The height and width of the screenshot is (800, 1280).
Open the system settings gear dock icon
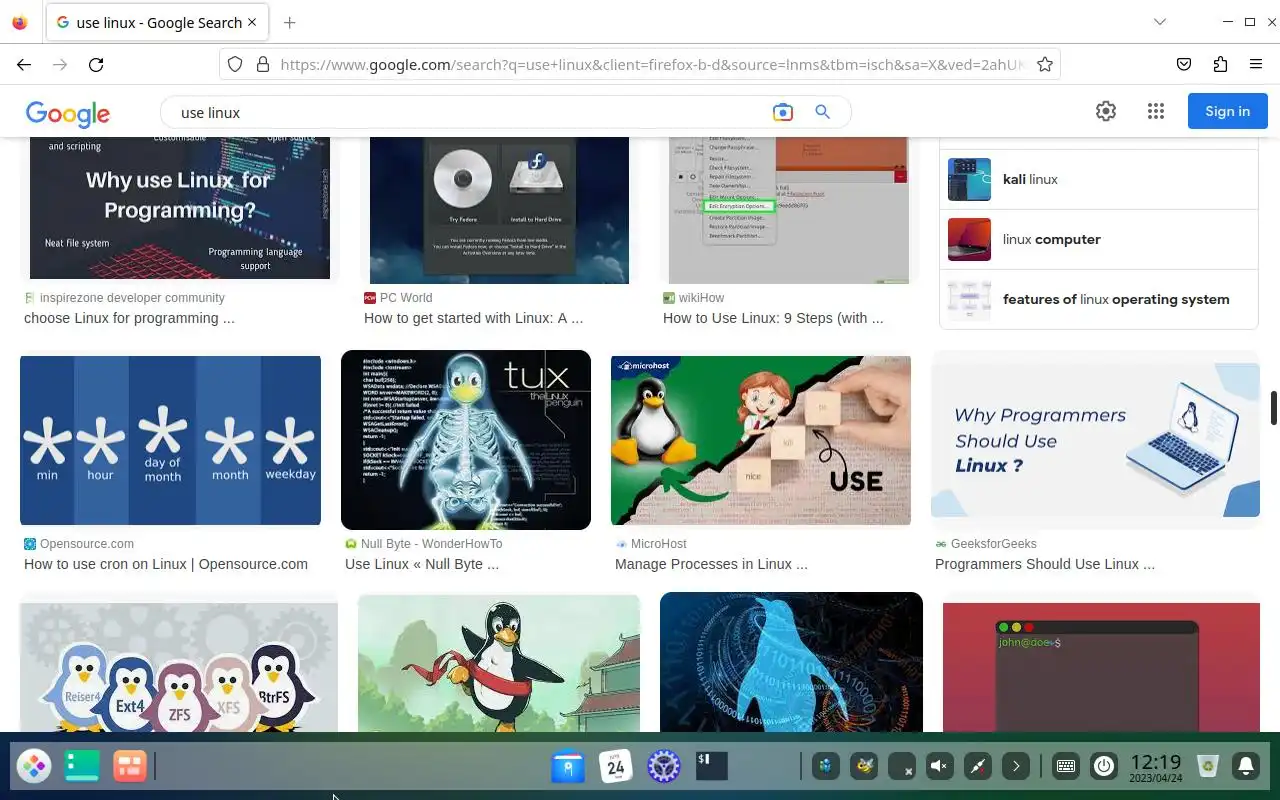[x=664, y=767]
